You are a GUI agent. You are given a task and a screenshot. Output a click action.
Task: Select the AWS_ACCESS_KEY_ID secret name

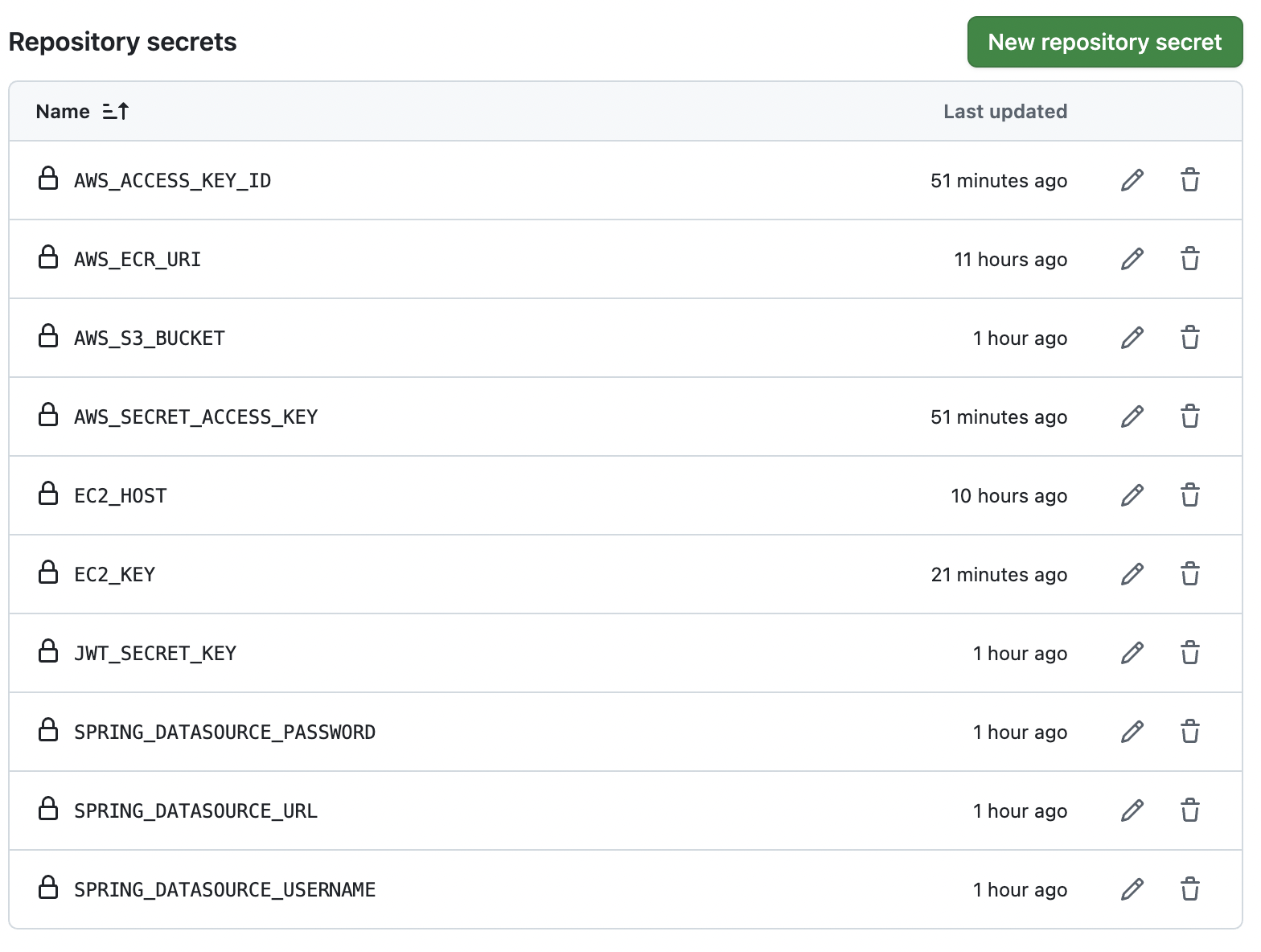click(173, 181)
